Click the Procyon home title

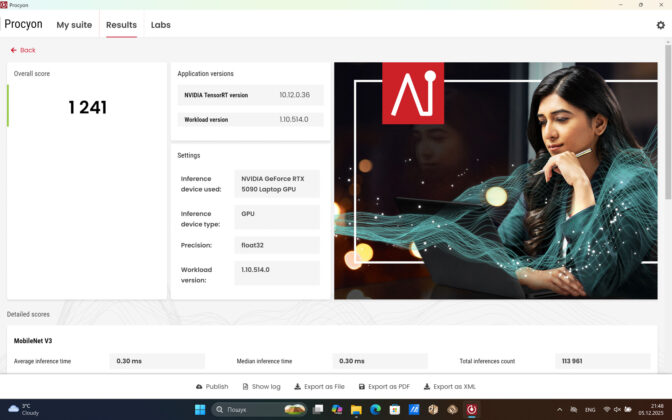[23, 24]
